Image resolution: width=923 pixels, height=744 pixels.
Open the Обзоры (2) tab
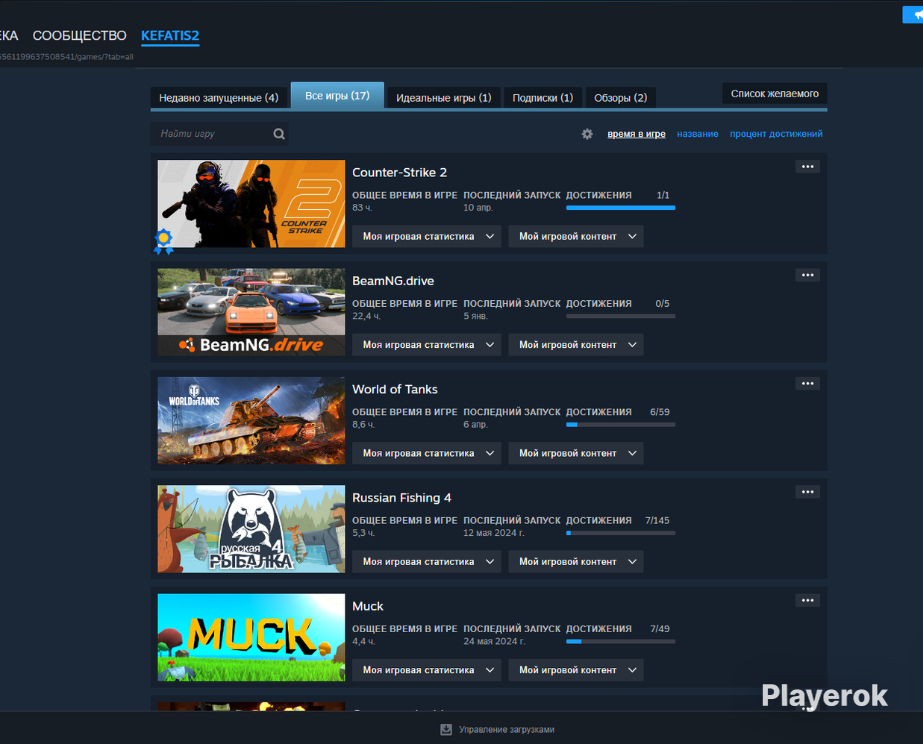pyautogui.click(x=620, y=98)
